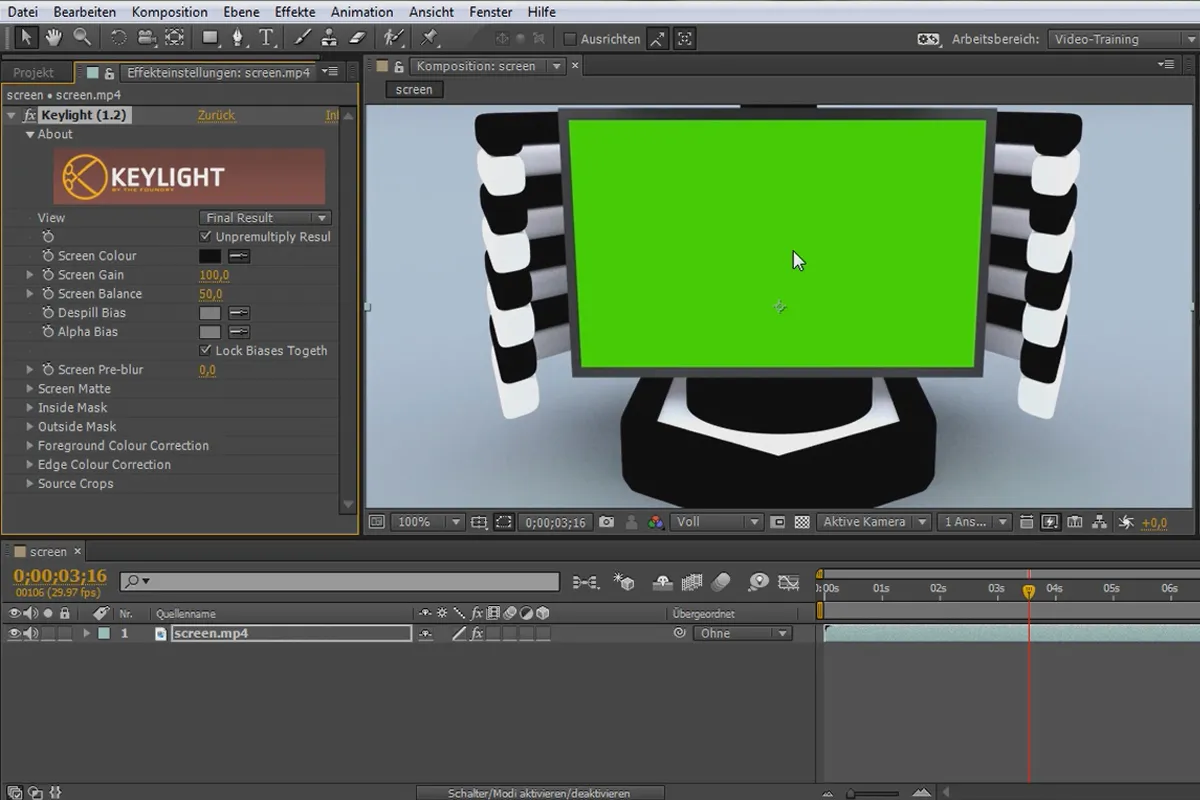This screenshot has height=800, width=1200.
Task: Click the Despill Bias eyedropper
Action: (x=239, y=313)
